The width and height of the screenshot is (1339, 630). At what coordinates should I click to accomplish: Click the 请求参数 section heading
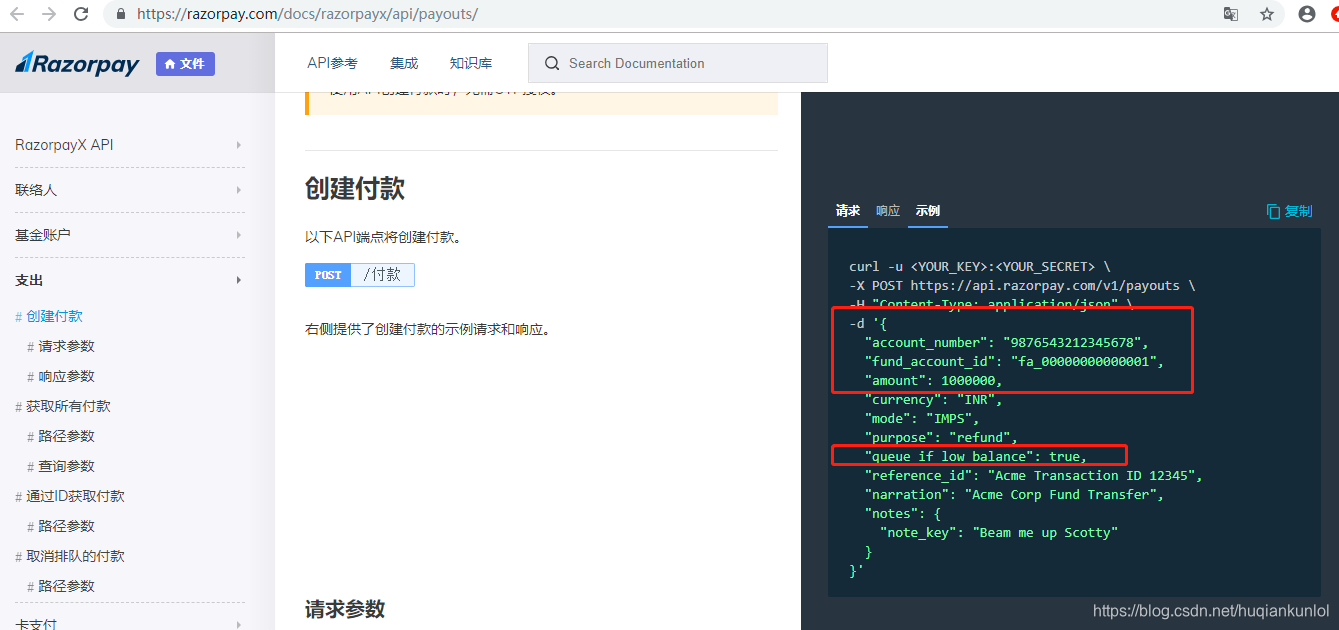345,609
